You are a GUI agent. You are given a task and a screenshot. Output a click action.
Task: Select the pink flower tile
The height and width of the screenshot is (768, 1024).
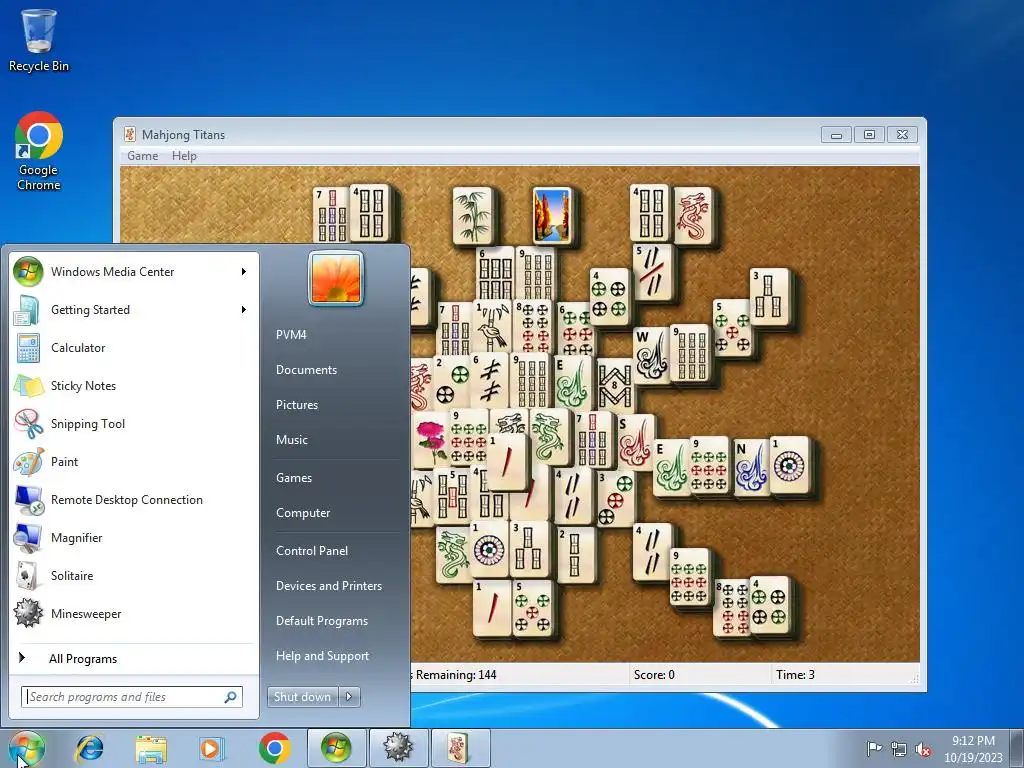point(430,440)
